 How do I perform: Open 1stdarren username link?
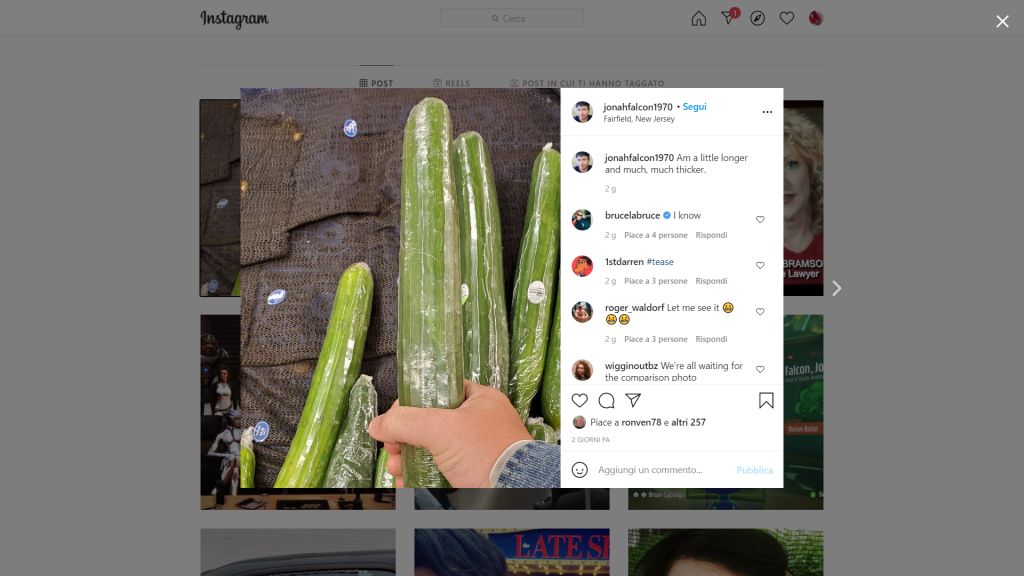pyautogui.click(x=624, y=261)
